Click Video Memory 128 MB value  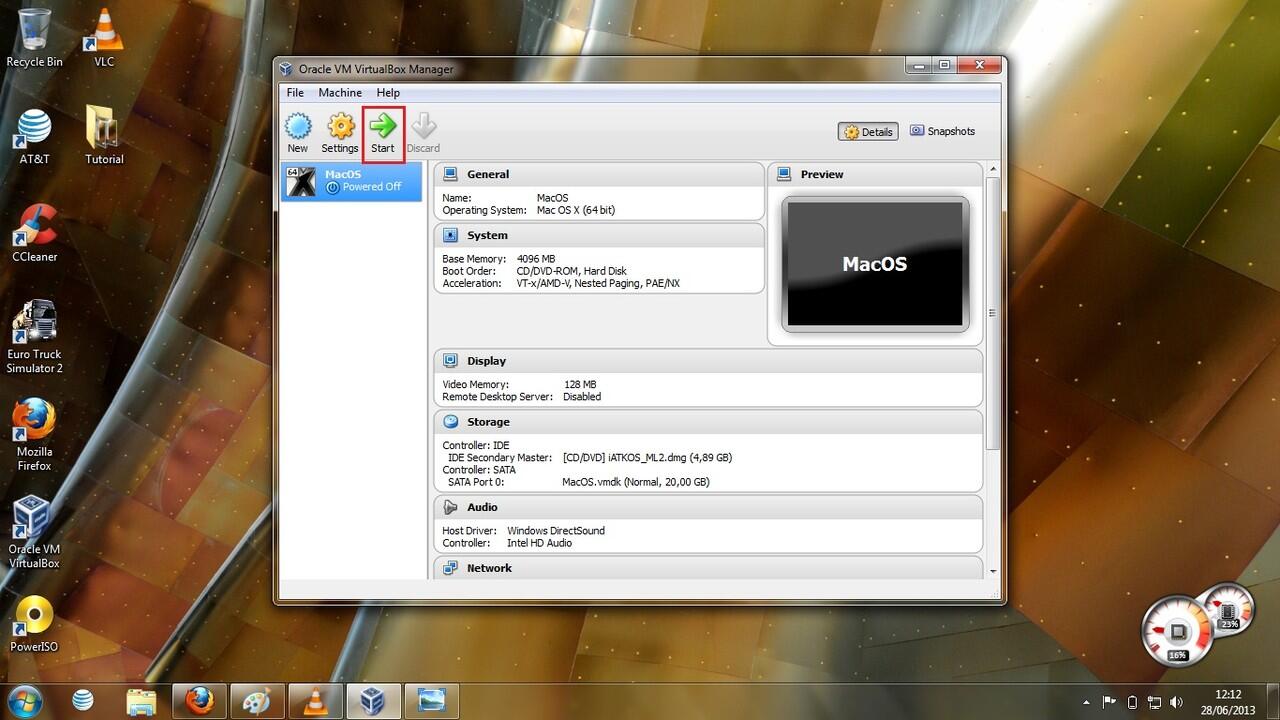580,384
